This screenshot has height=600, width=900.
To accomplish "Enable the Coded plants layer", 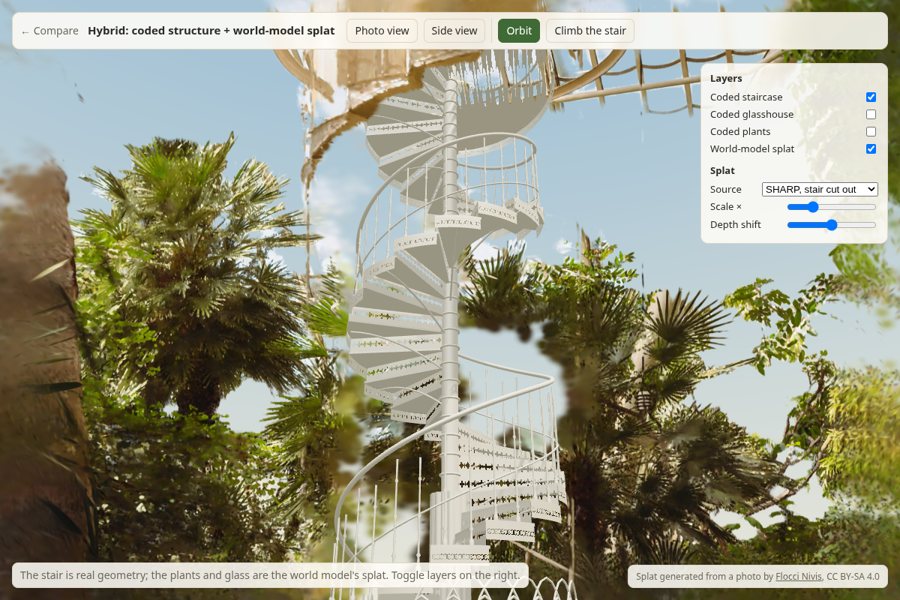I will (871, 131).
